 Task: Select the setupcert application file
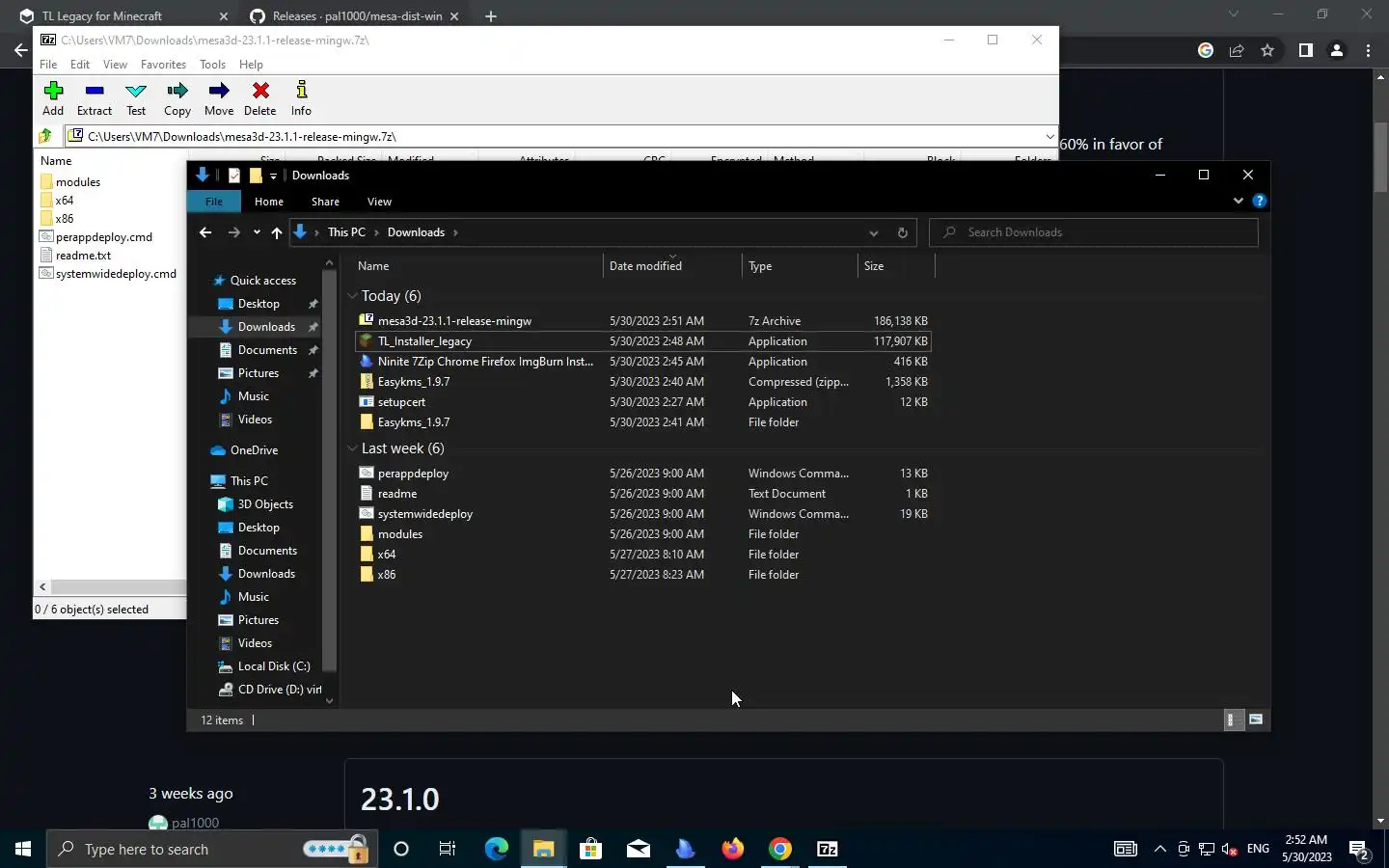pos(642,401)
